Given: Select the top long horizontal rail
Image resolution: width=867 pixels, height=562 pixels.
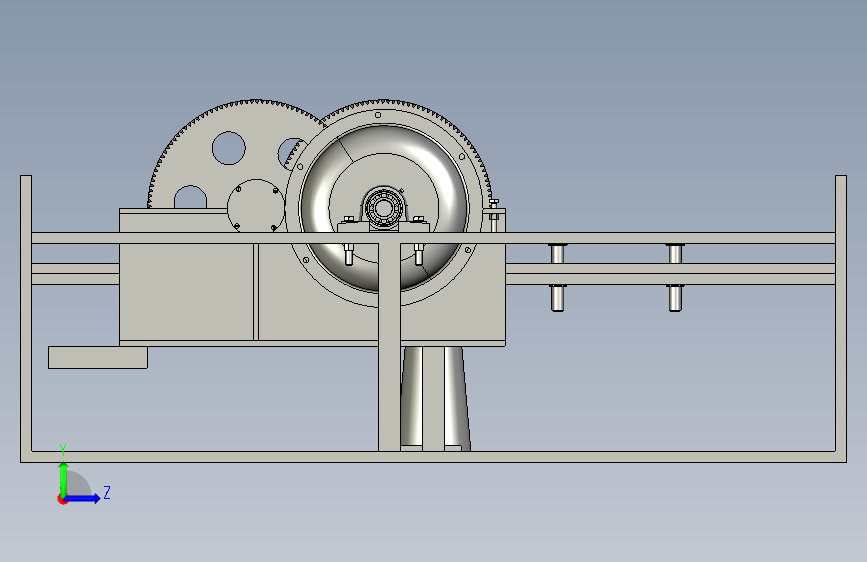Looking at the screenshot, I should (433, 238).
